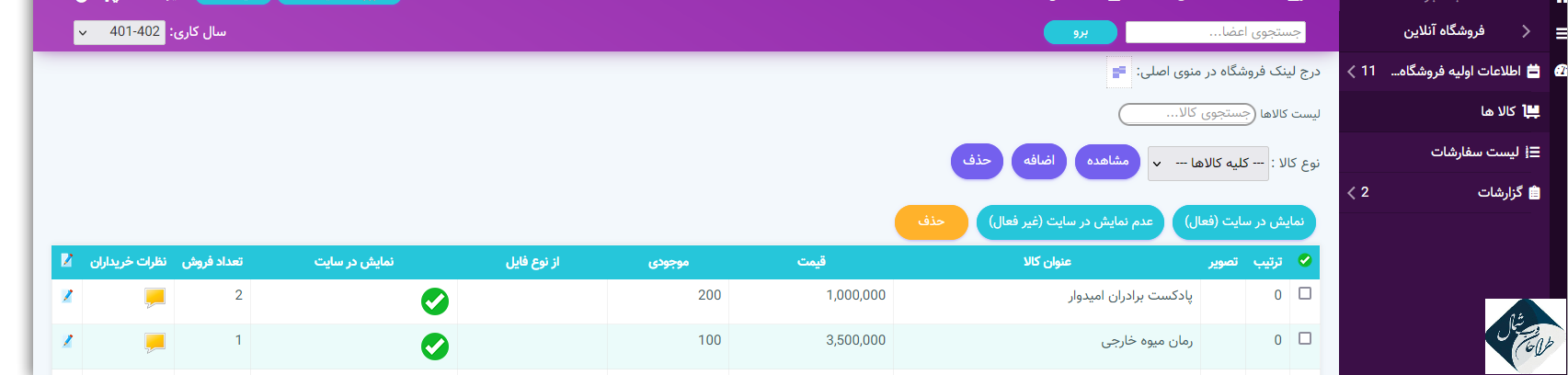The image size is (1568, 375).
Task: Check the رمان میوه خارجی row checkbox
Action: 1304,339
